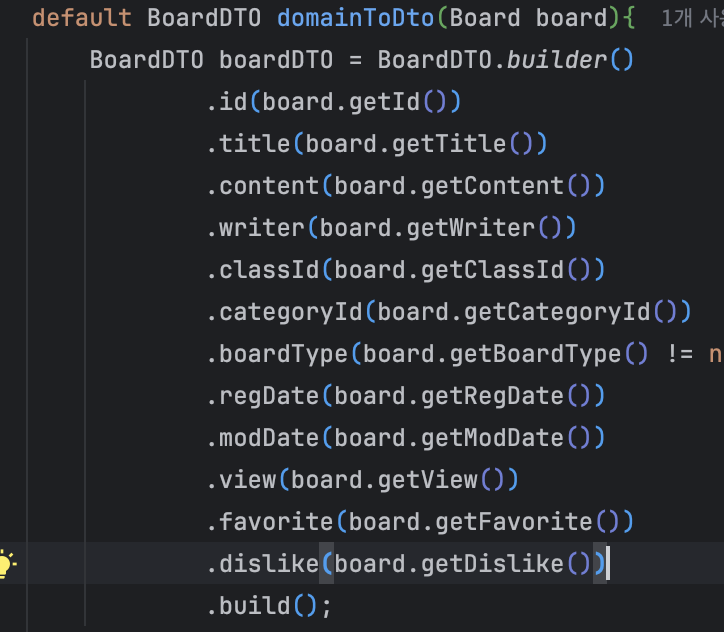Click getContent in the content line
This screenshot has height=632, width=724.
493,186
